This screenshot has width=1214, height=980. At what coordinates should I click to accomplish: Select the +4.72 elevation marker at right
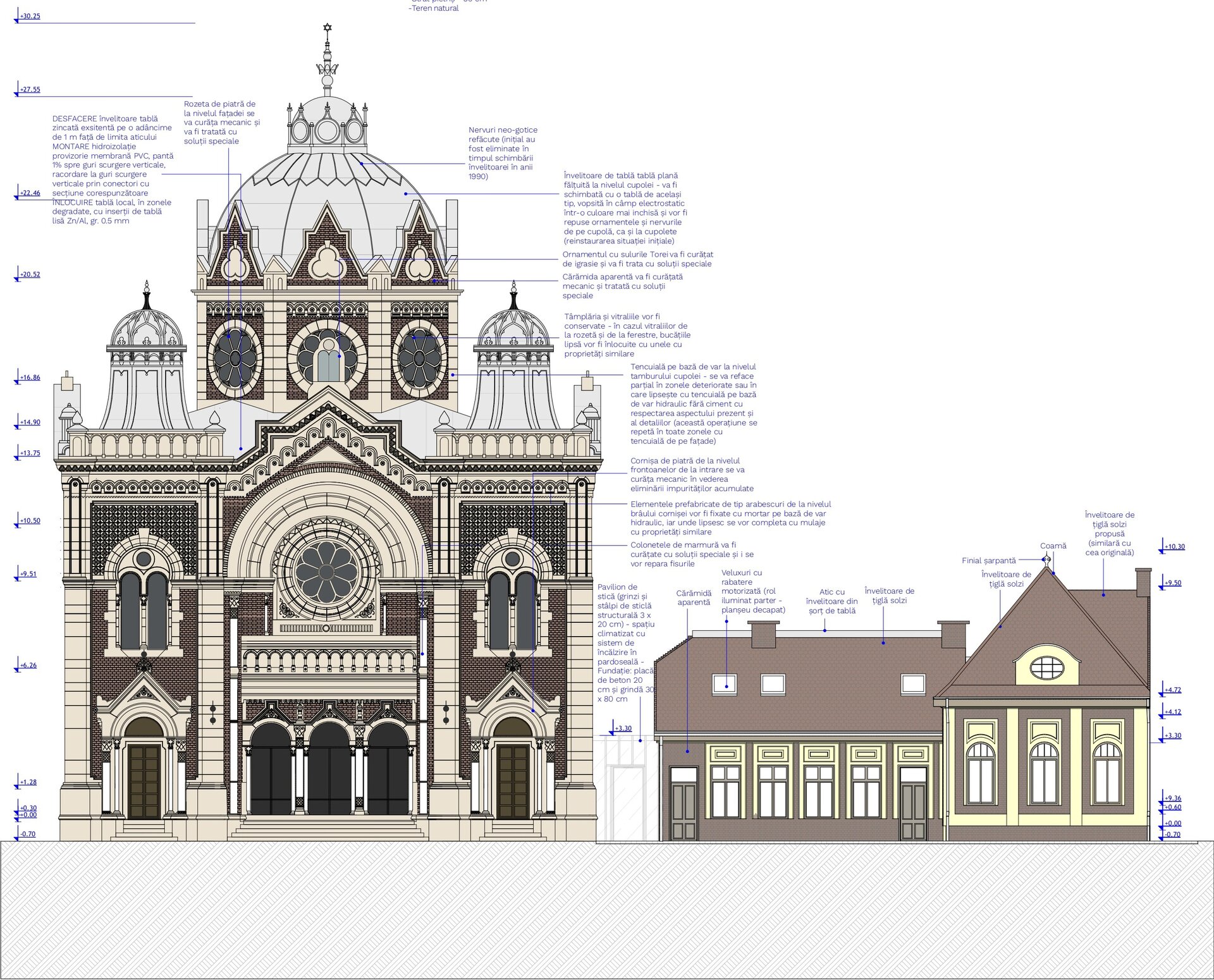point(1173,690)
